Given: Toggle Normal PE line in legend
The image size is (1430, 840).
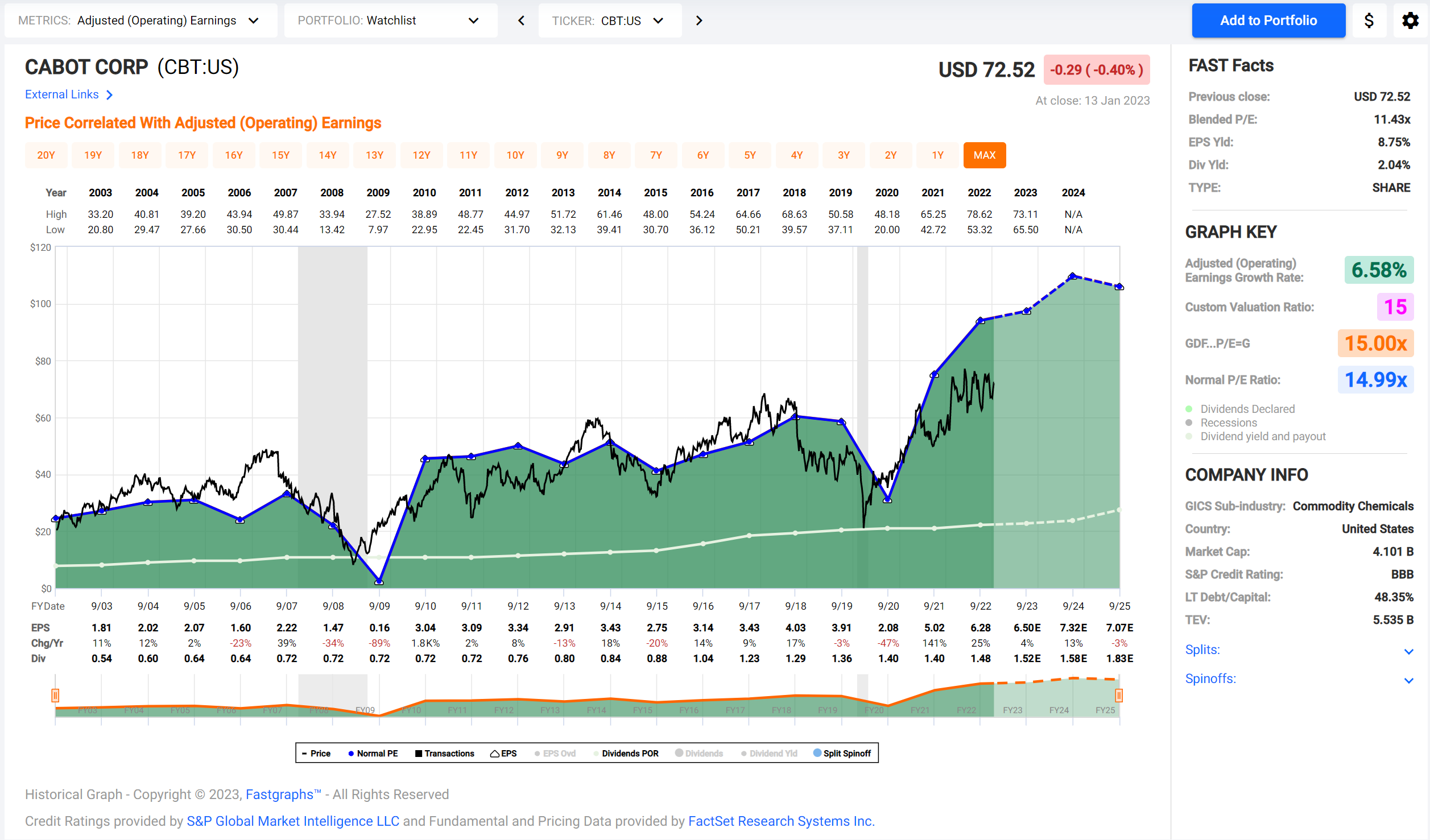Looking at the screenshot, I should 373,754.
